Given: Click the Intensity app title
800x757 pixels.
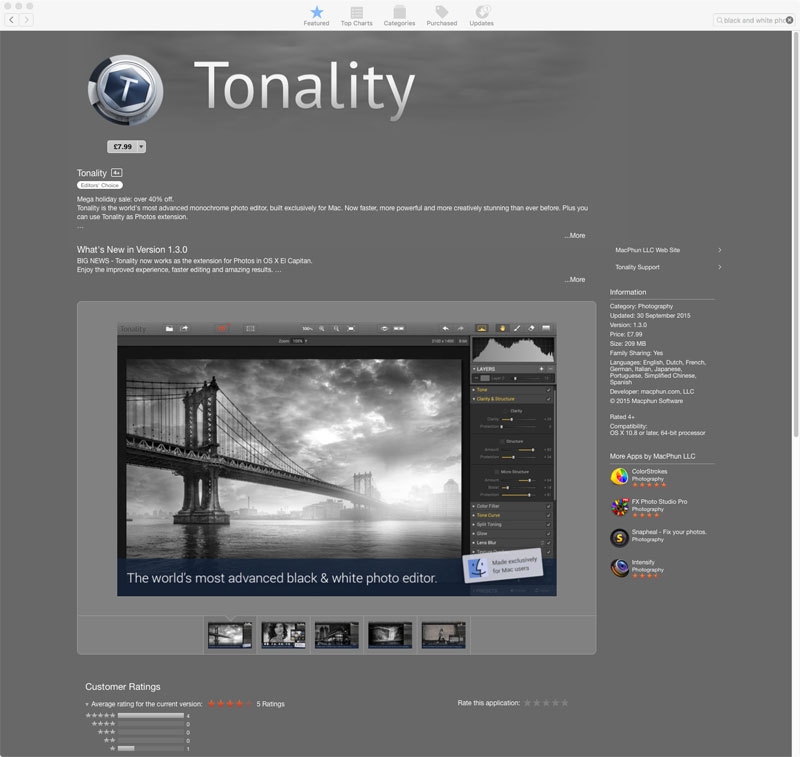Looking at the screenshot, I should pos(643,562).
